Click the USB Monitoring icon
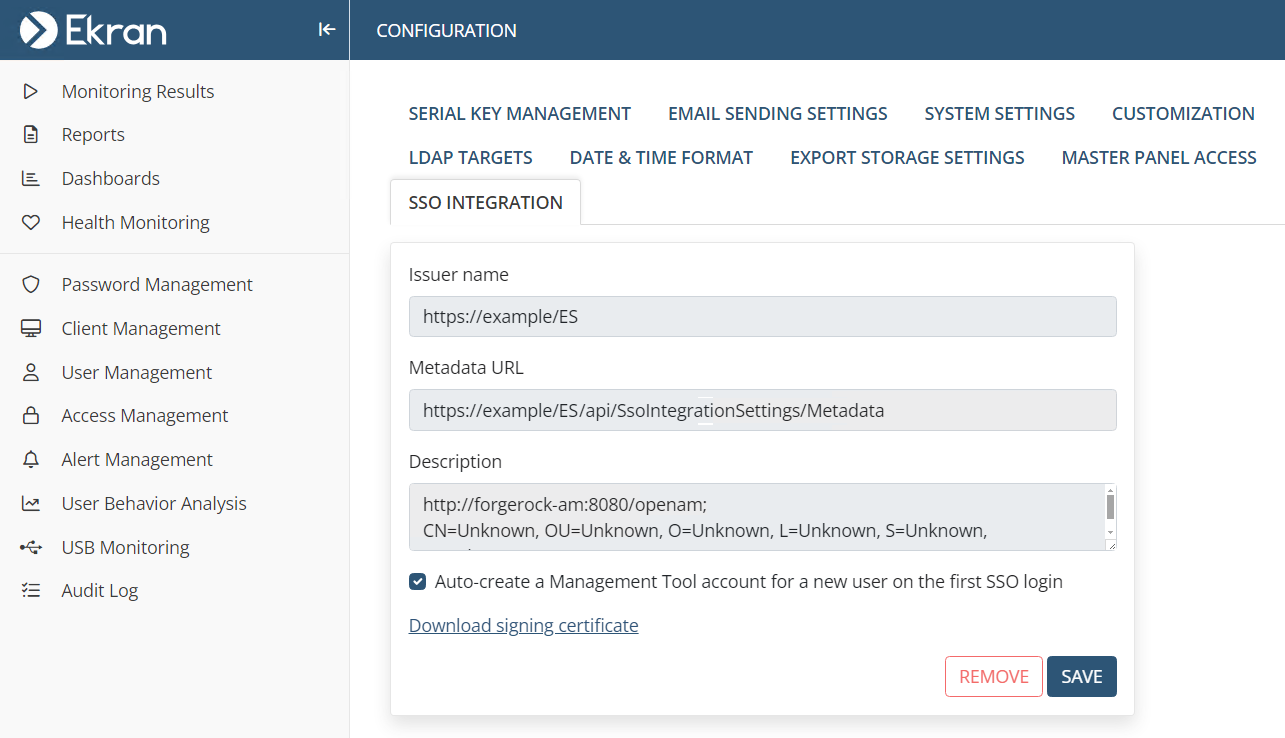Screen dimensions: 1285x738 (x=31, y=548)
